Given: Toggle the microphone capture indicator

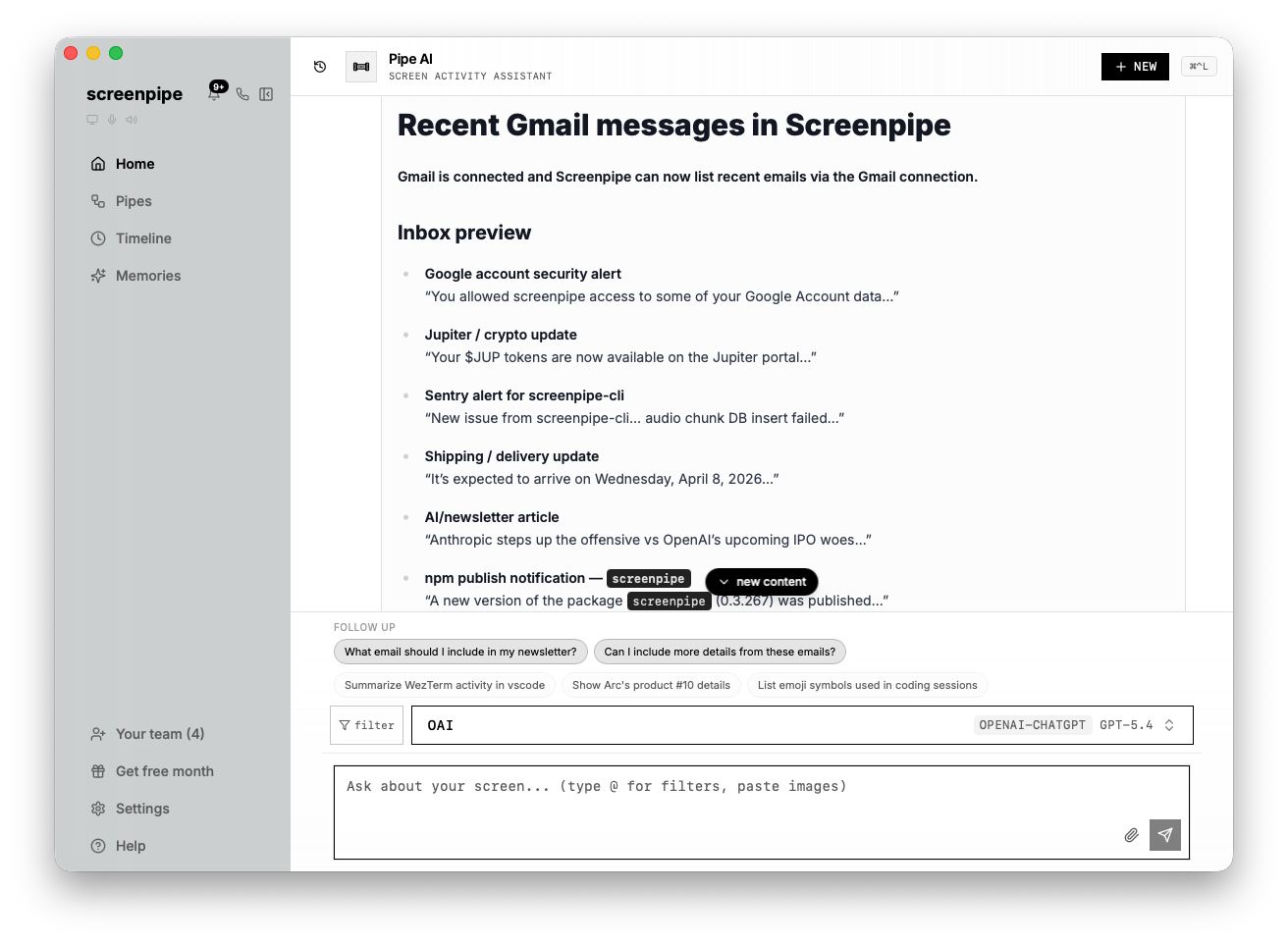Looking at the screenshot, I should click(112, 120).
